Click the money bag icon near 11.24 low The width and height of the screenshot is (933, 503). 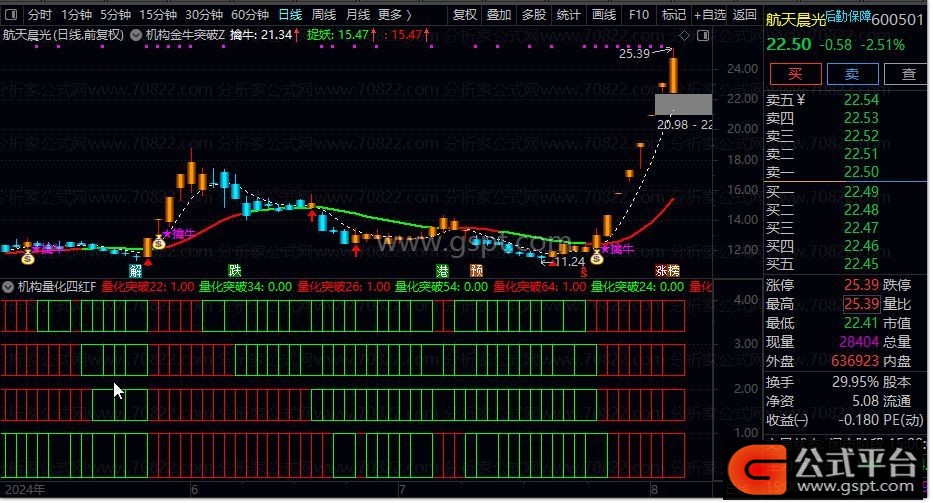597,257
